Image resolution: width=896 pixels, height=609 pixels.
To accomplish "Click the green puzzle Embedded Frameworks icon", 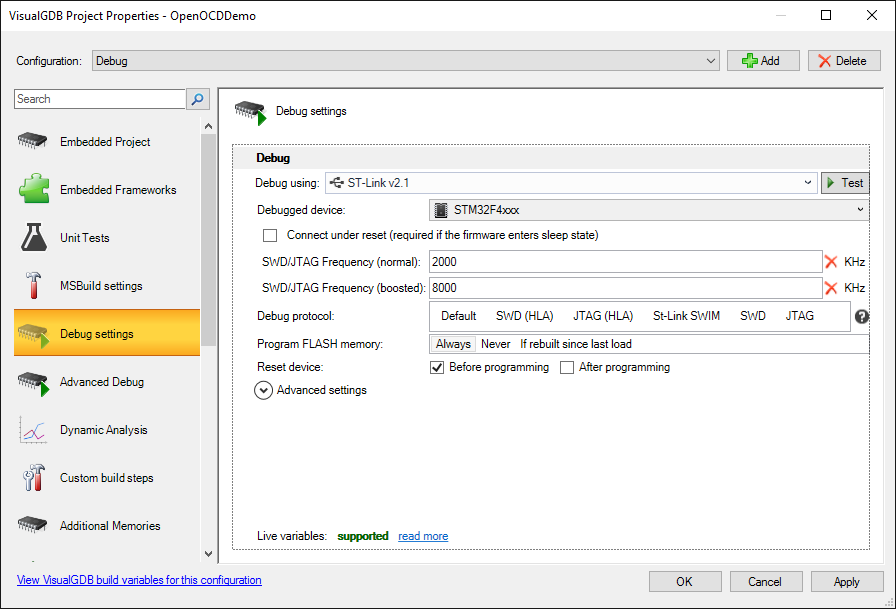I will [34, 189].
